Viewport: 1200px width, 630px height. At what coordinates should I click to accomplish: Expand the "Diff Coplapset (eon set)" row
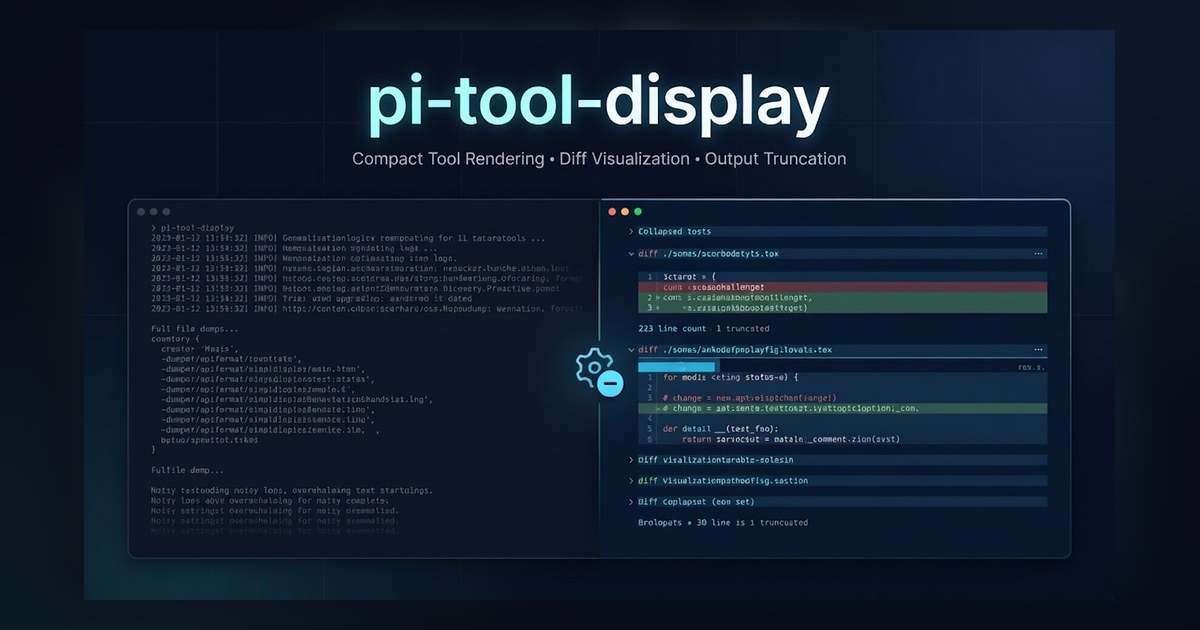(x=631, y=502)
